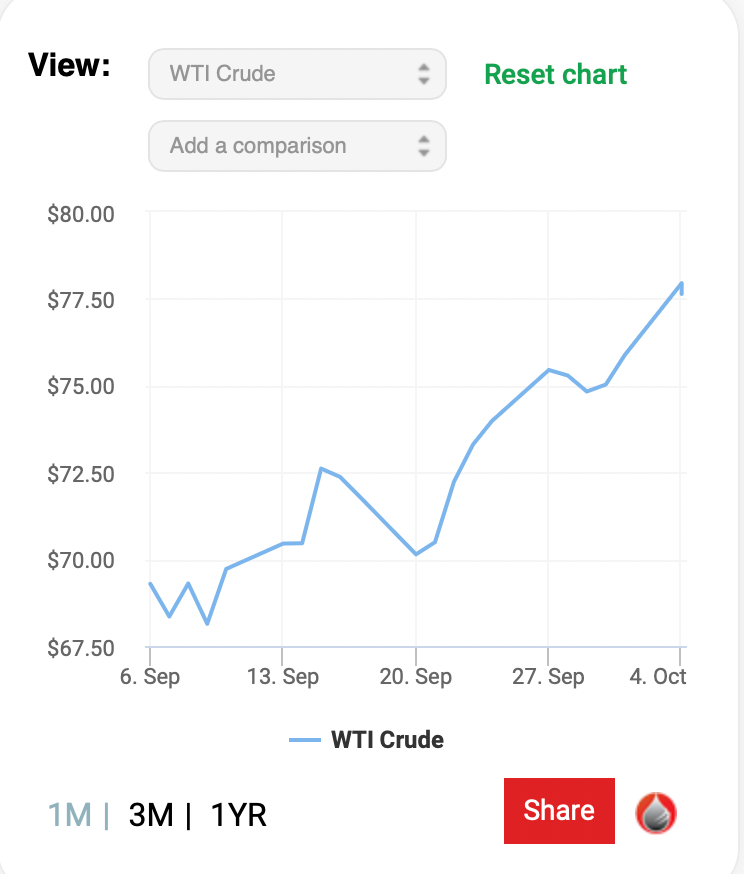This screenshot has width=744, height=874.
Task: Click the oil drop logo icon
Action: pos(656,813)
